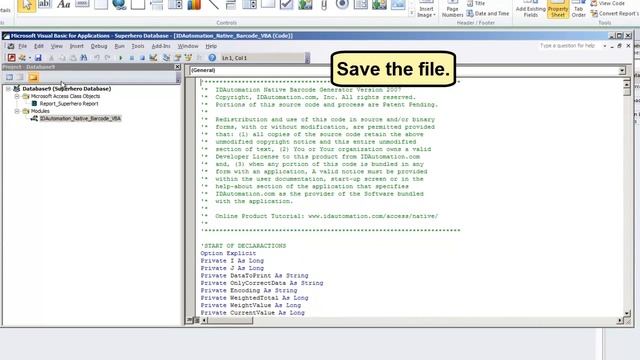Select the Option Button control in ribbon

coord(342,4)
